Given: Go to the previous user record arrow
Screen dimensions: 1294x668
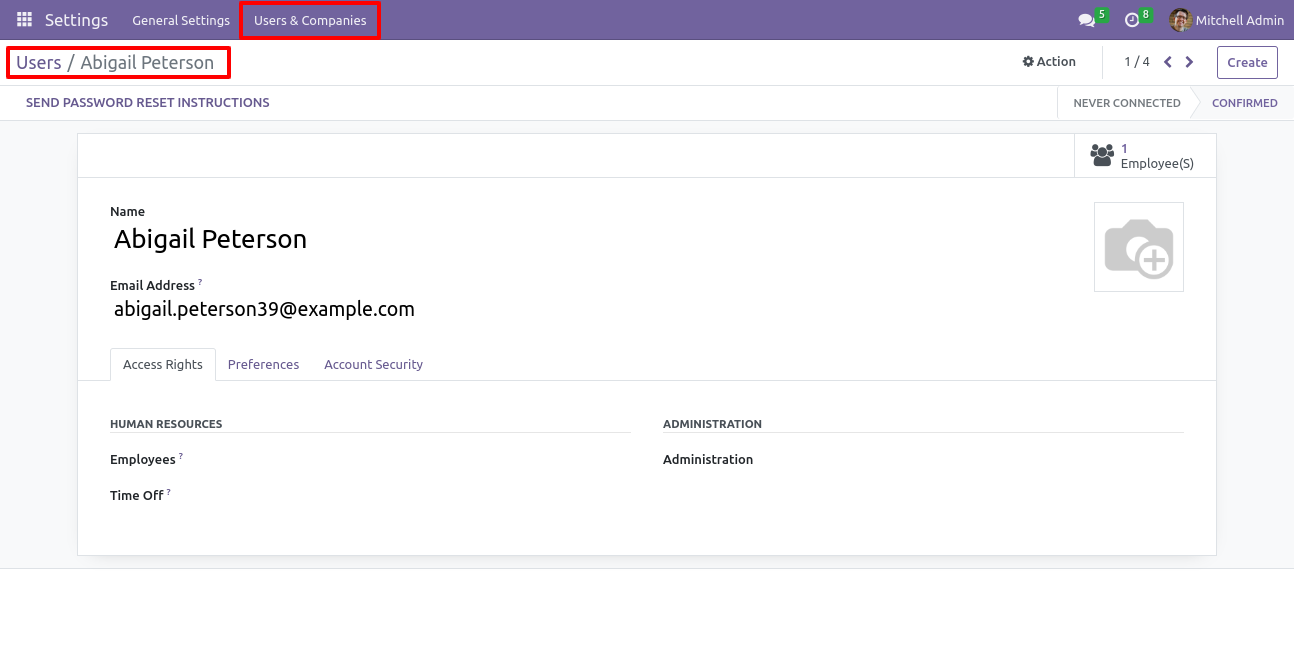Looking at the screenshot, I should [1167, 62].
